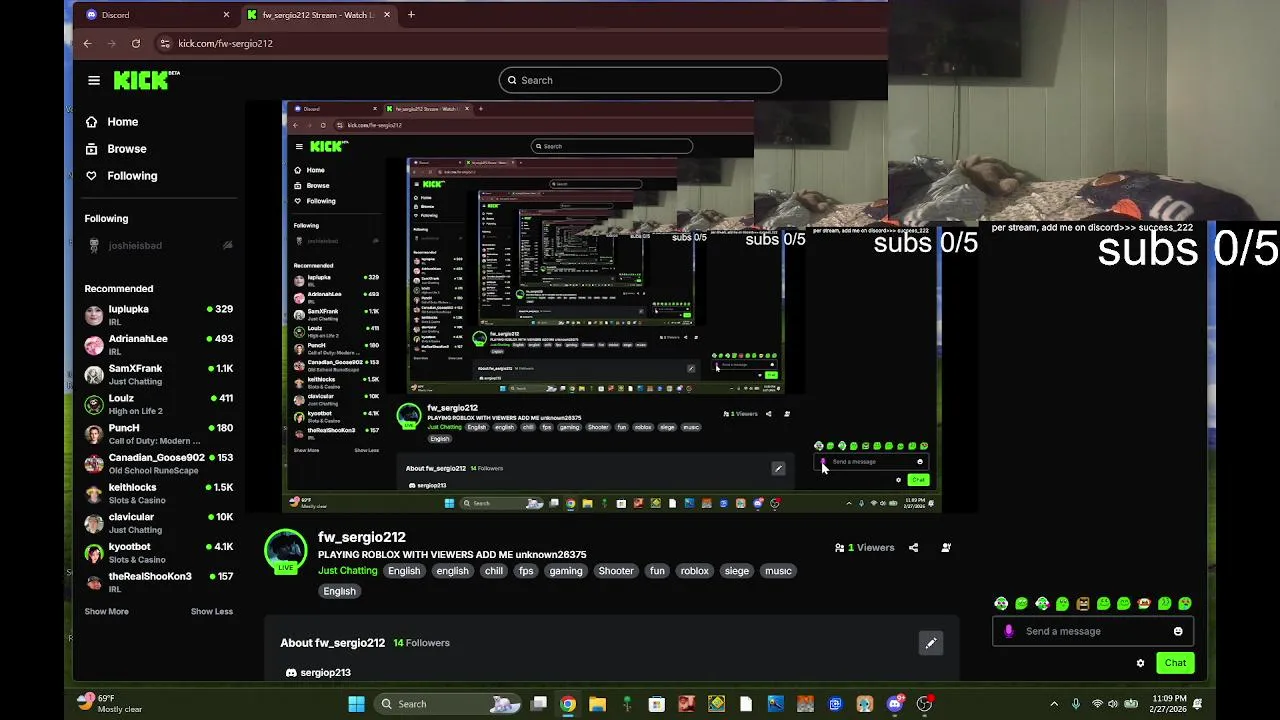Edit About section with pencil icon
The width and height of the screenshot is (1280, 720).
(x=931, y=643)
